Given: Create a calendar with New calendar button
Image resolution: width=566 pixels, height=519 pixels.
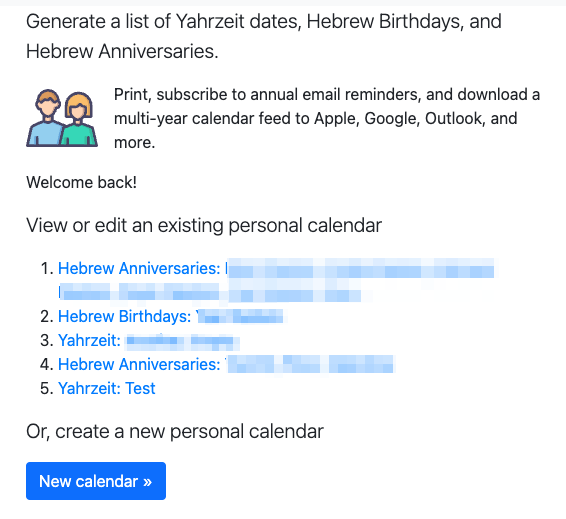Looking at the screenshot, I should [96, 481].
